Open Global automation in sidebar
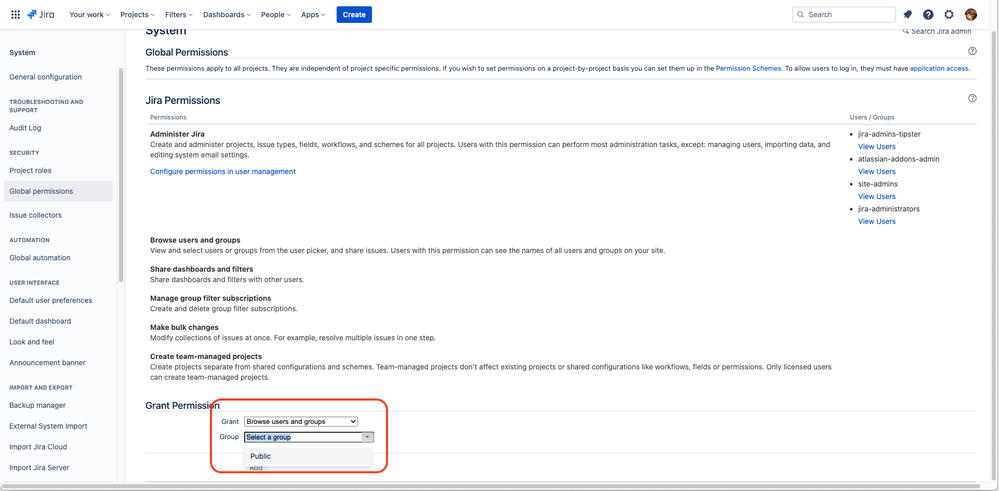999x491 pixels. click(40, 258)
